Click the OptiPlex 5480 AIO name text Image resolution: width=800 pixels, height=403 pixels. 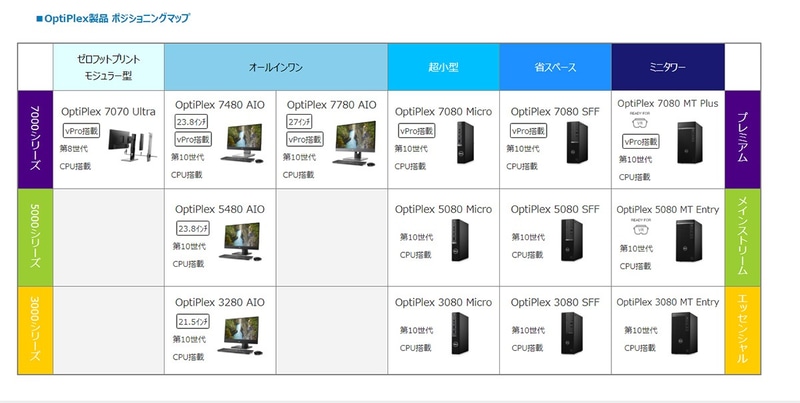tap(220, 209)
